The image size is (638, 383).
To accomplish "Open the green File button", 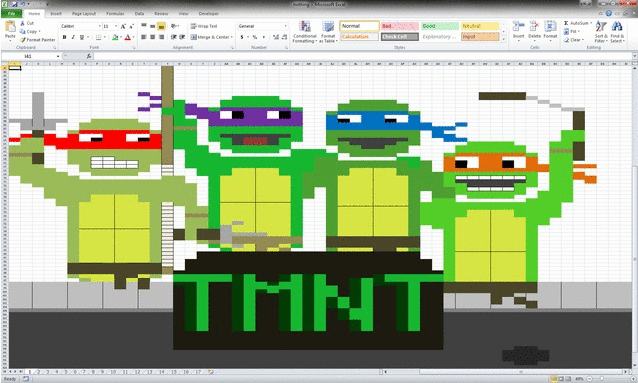I will tap(11, 13).
